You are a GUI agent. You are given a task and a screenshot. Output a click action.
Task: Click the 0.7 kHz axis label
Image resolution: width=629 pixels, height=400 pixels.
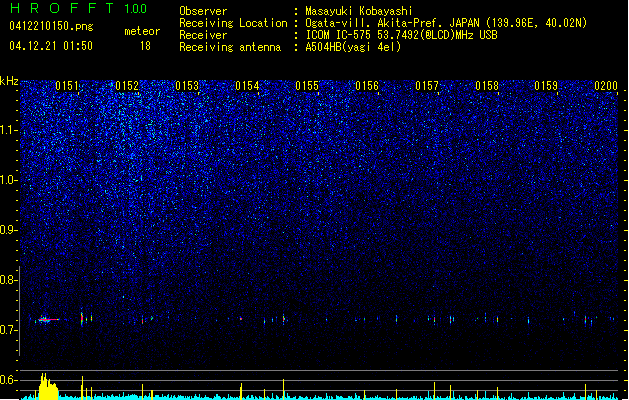coord(8,330)
